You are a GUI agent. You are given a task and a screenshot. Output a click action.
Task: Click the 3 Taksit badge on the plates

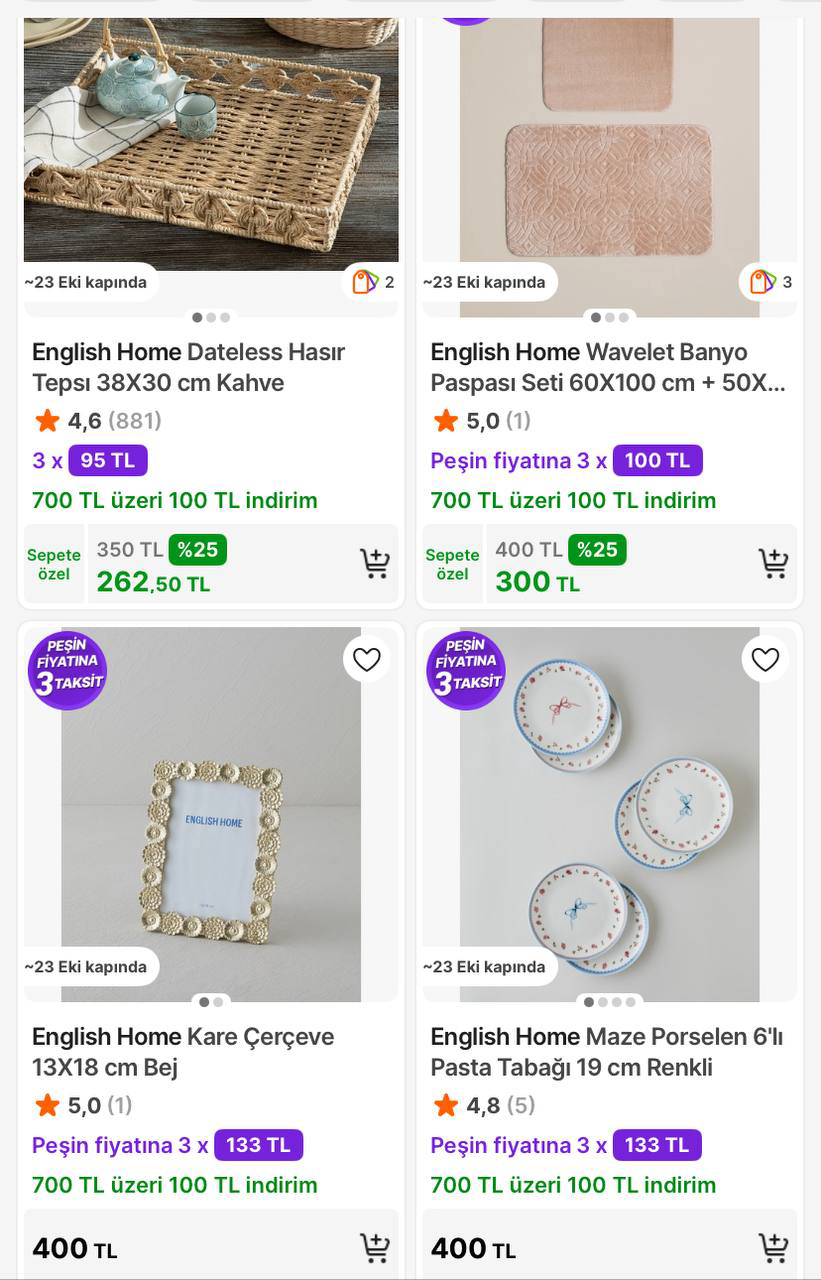click(x=466, y=670)
